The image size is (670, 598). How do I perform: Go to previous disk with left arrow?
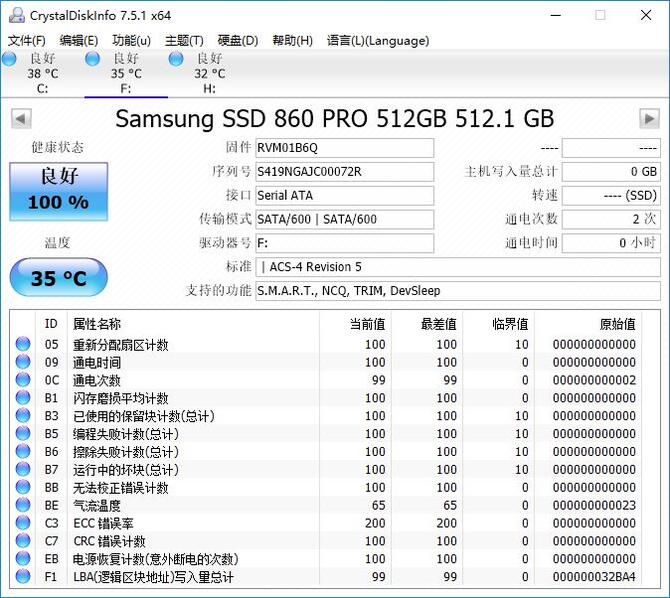coord(20,119)
